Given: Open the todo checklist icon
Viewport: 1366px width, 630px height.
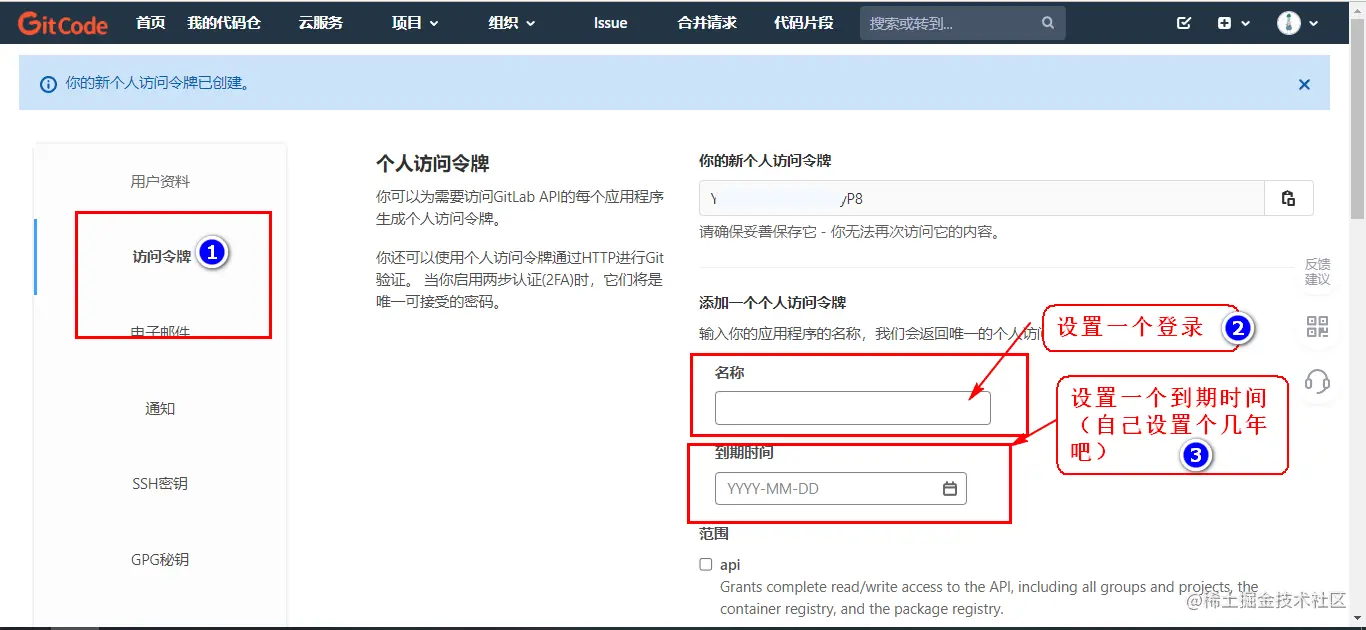Looking at the screenshot, I should point(1184,23).
